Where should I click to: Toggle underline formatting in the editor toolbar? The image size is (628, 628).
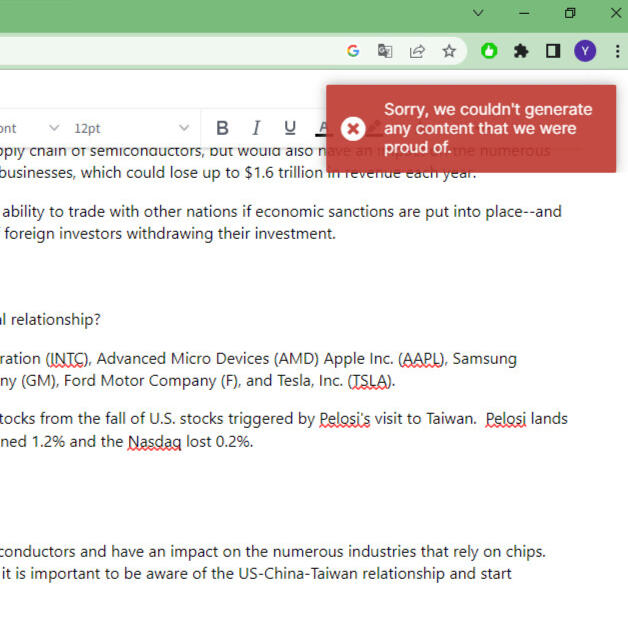coord(290,128)
